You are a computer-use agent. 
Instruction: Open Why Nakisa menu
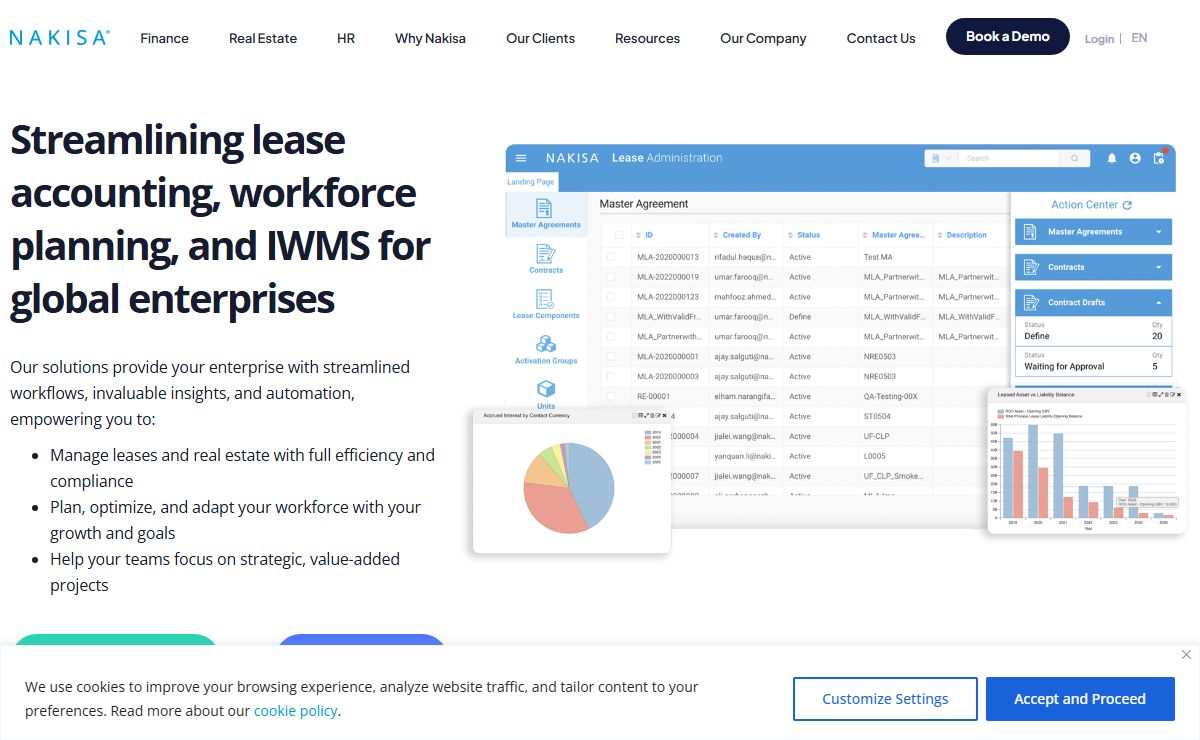point(430,38)
